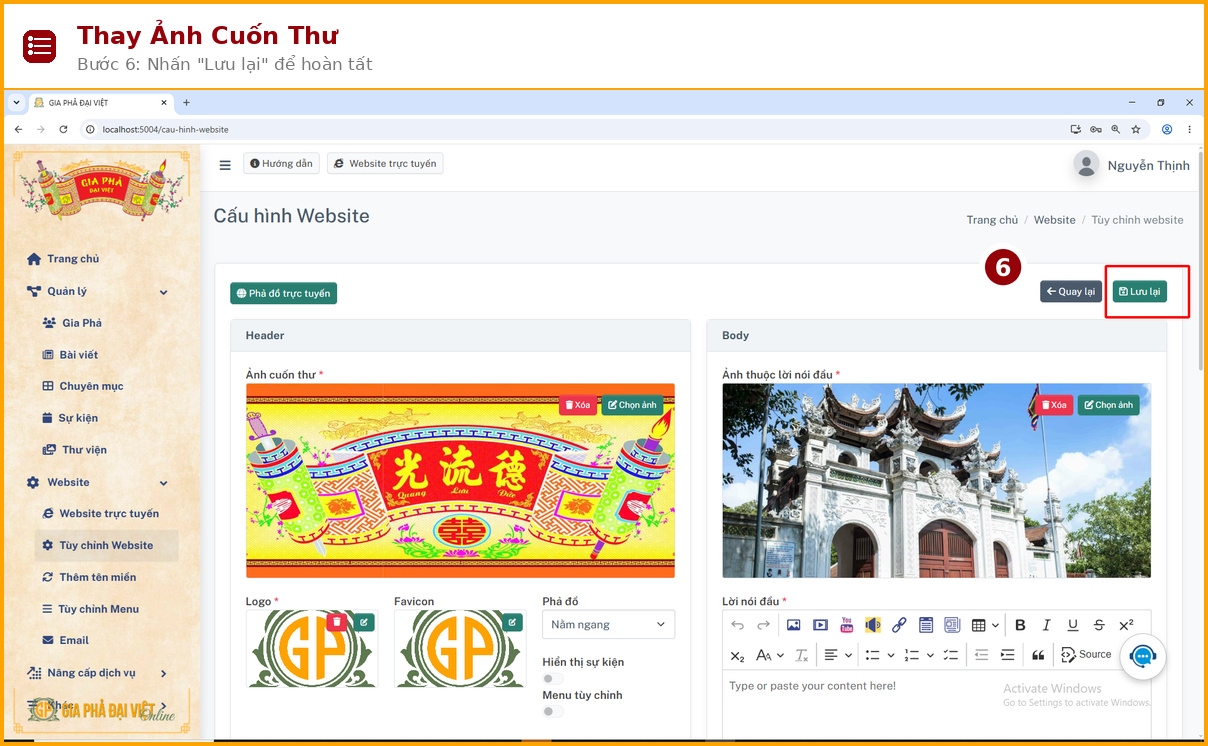Apply Underline formatting in the editor
The height and width of the screenshot is (746, 1208).
pyautogui.click(x=1073, y=625)
